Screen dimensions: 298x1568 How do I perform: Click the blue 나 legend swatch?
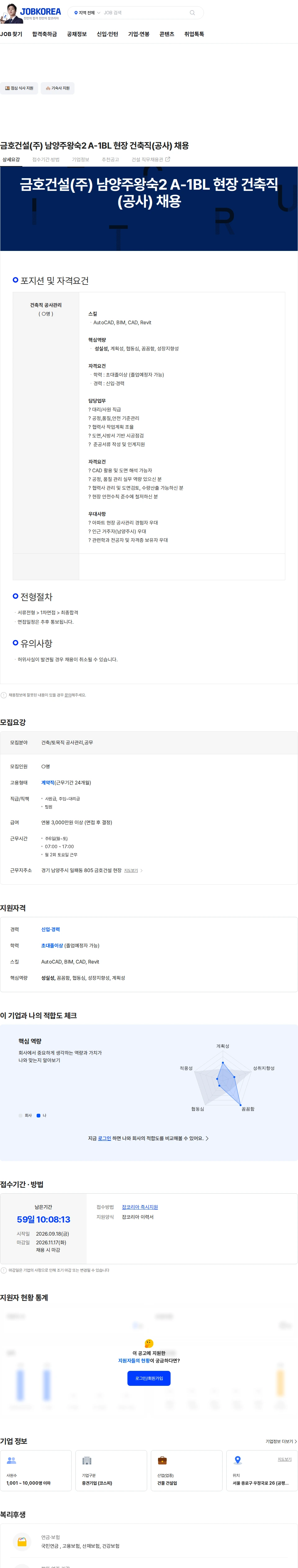[38, 1116]
